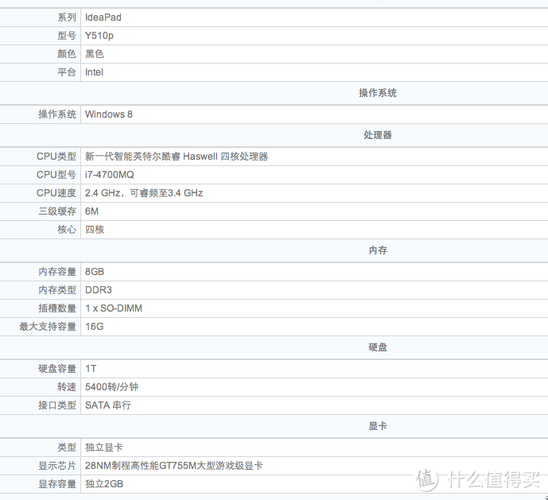548x500 pixels.
Task: Click the 显卡 section header
Action: 377,426
